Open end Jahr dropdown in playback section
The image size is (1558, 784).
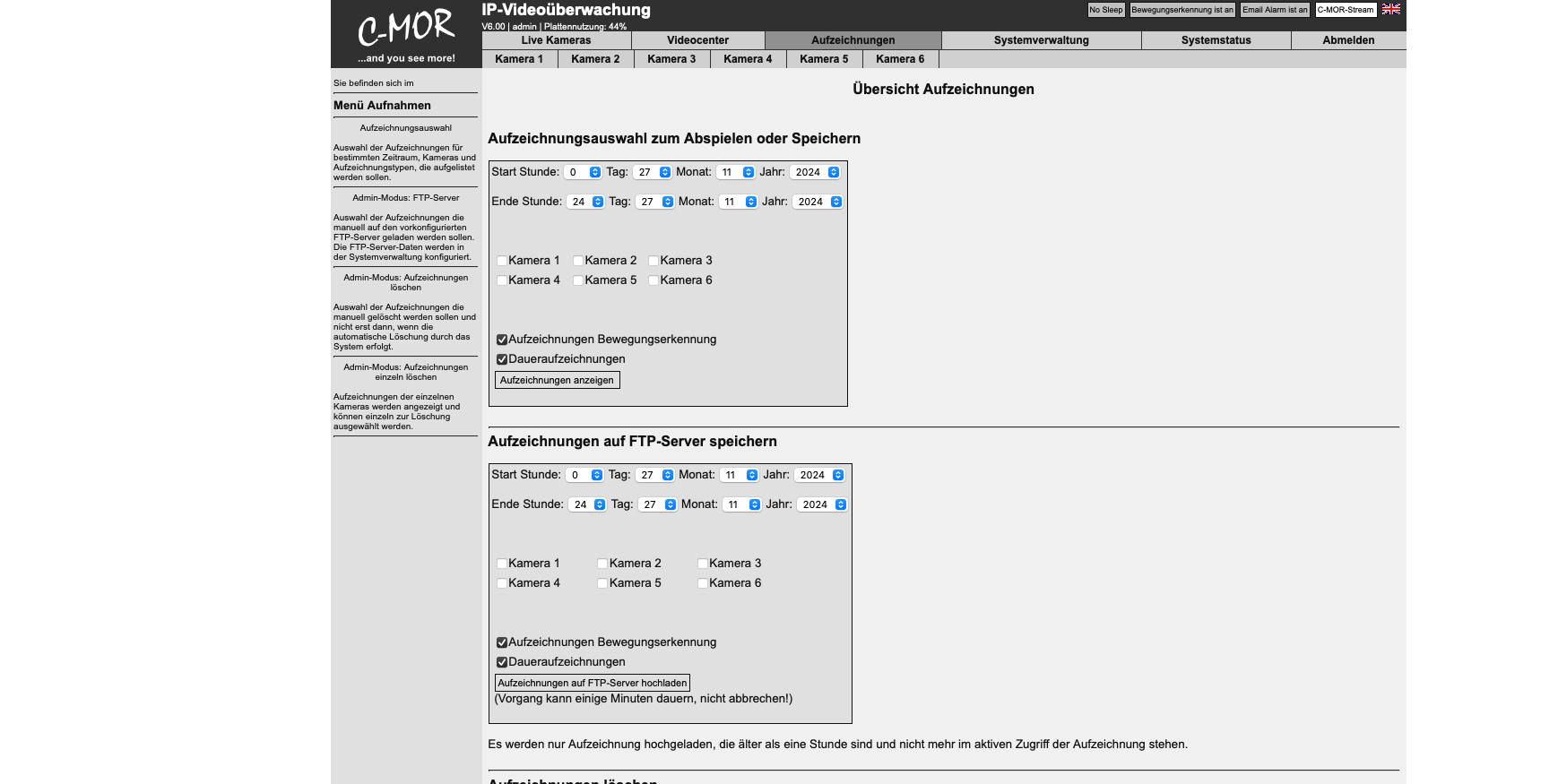[818, 202]
